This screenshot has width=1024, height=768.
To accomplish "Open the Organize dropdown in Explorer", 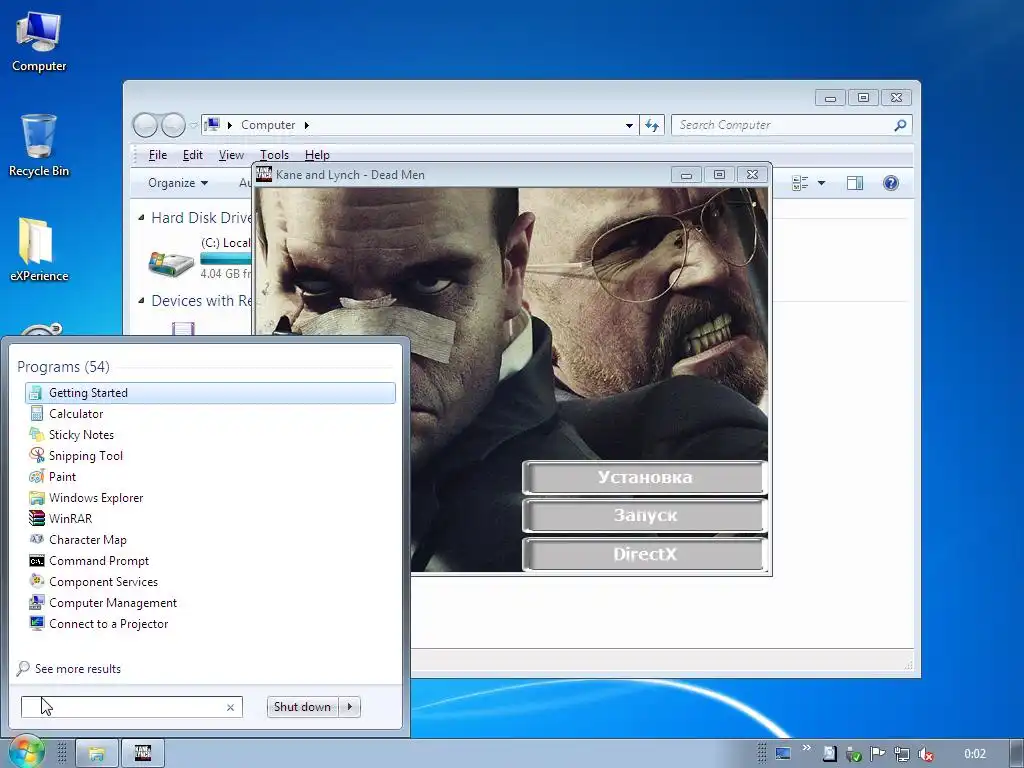I will pos(178,183).
